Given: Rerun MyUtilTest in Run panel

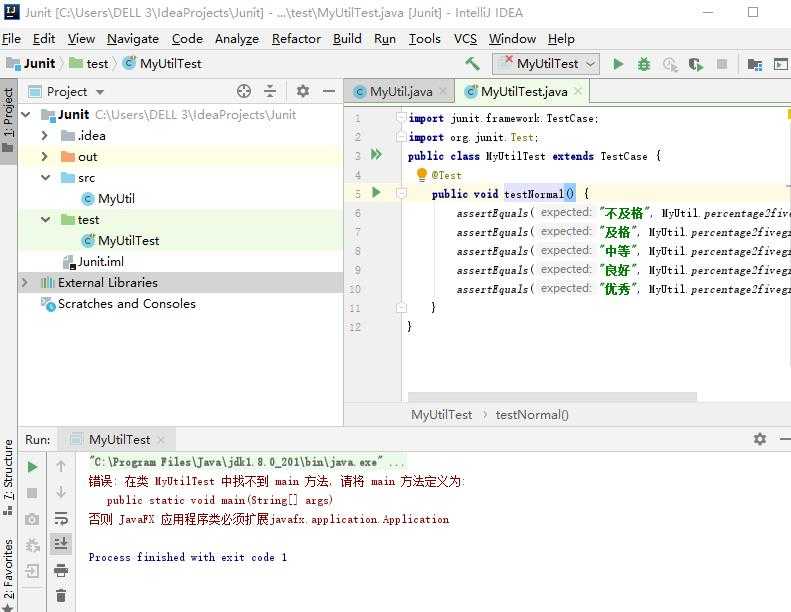Looking at the screenshot, I should 32,467.
